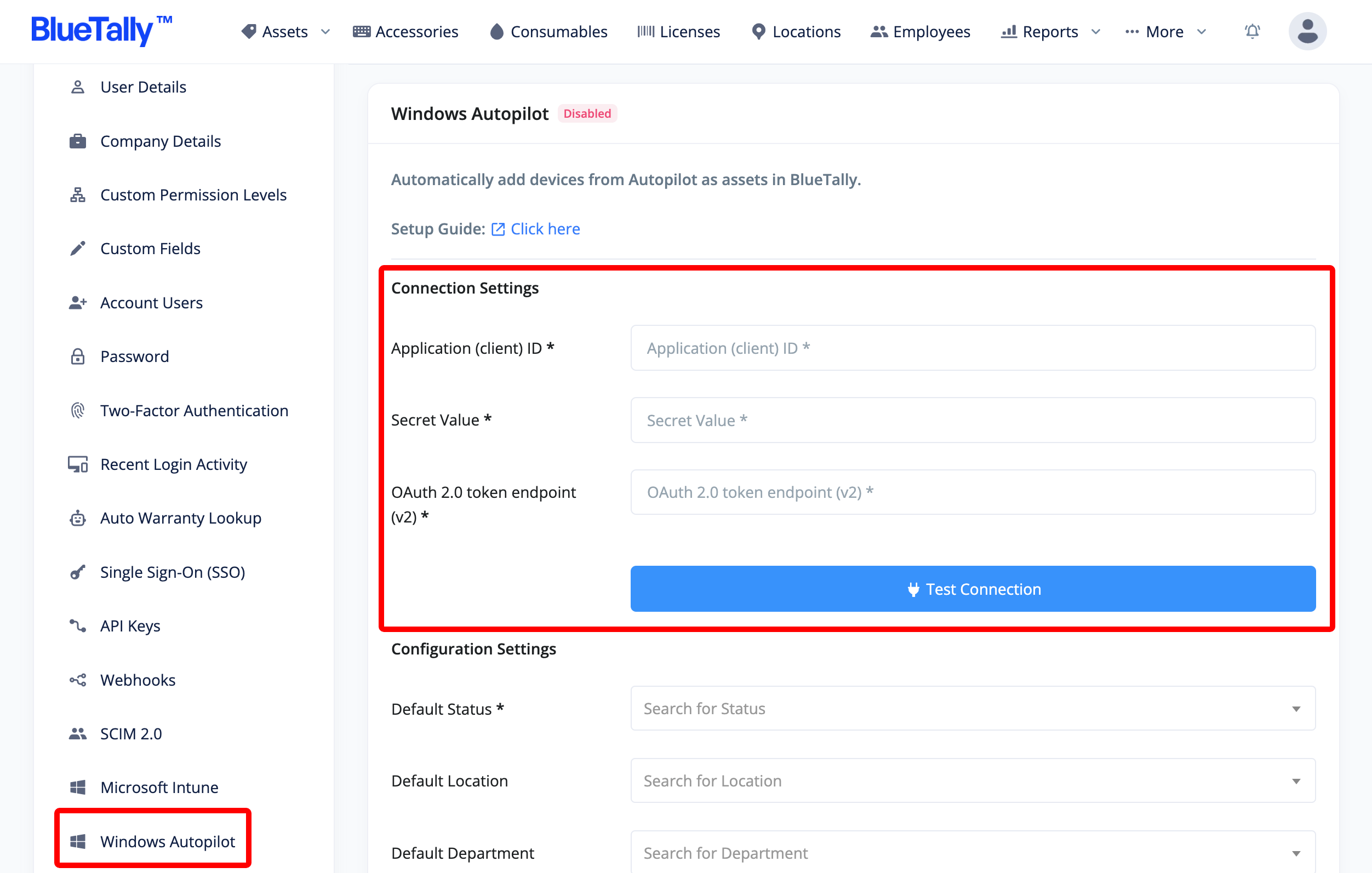Click the Custom Permission Levels hierarchy icon
Screen dimensions: 1372x873
(77, 195)
